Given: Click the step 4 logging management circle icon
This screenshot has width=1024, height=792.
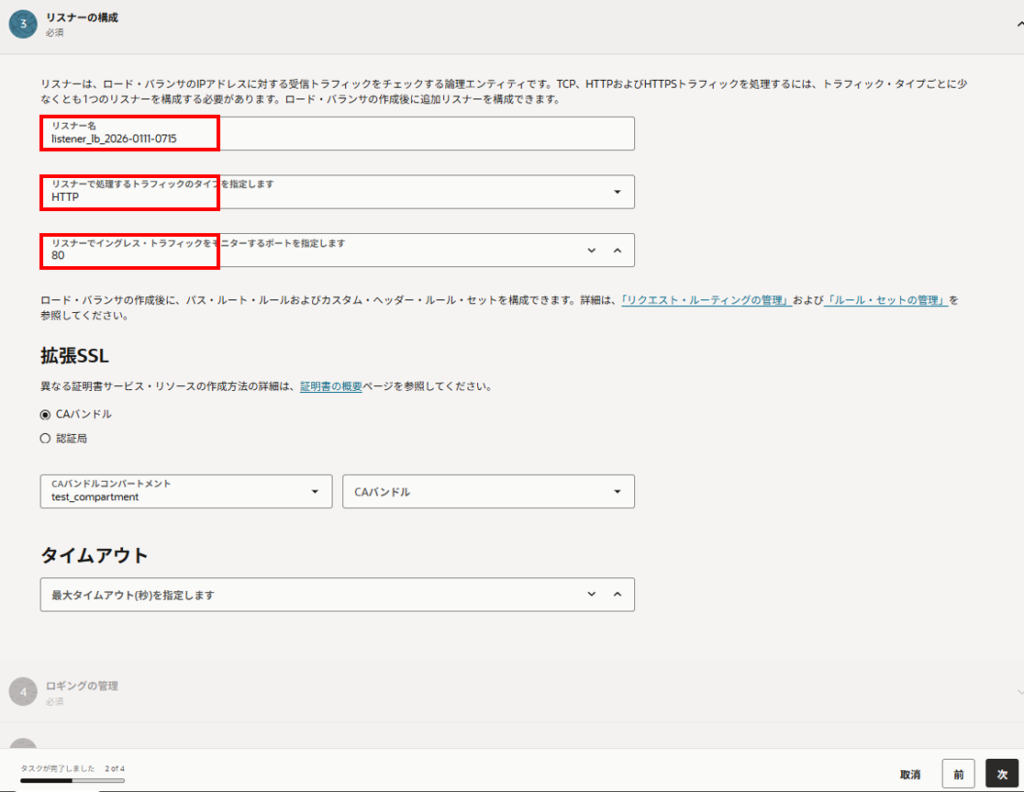Looking at the screenshot, I should click(x=23, y=691).
